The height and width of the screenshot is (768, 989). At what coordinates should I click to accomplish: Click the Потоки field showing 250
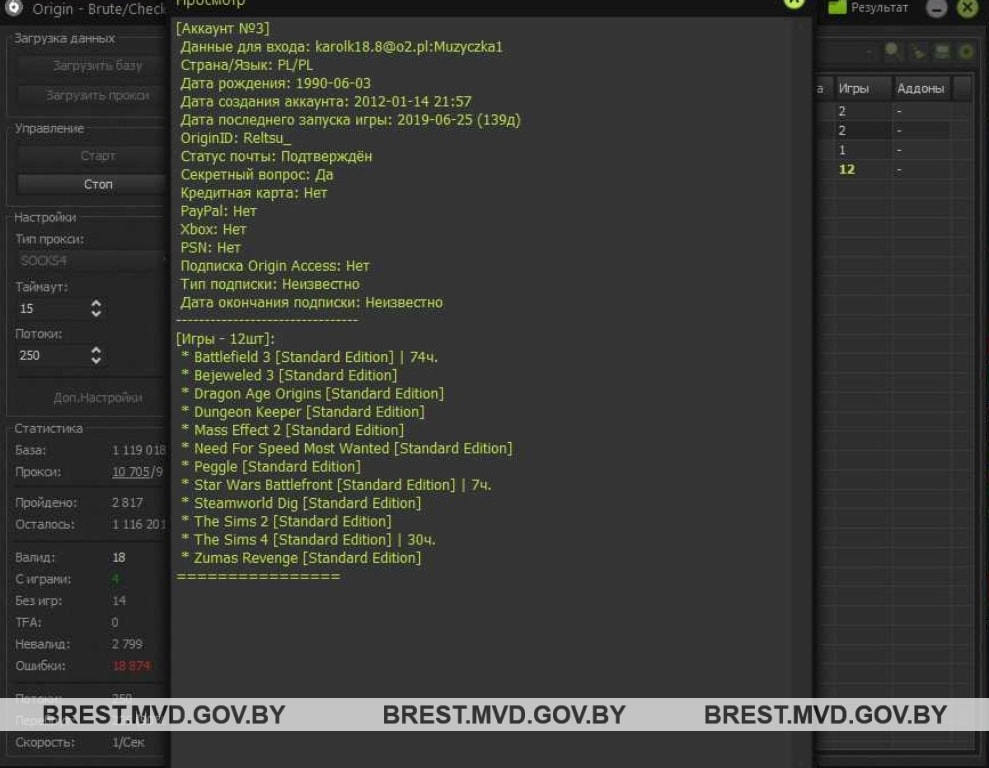pos(54,356)
